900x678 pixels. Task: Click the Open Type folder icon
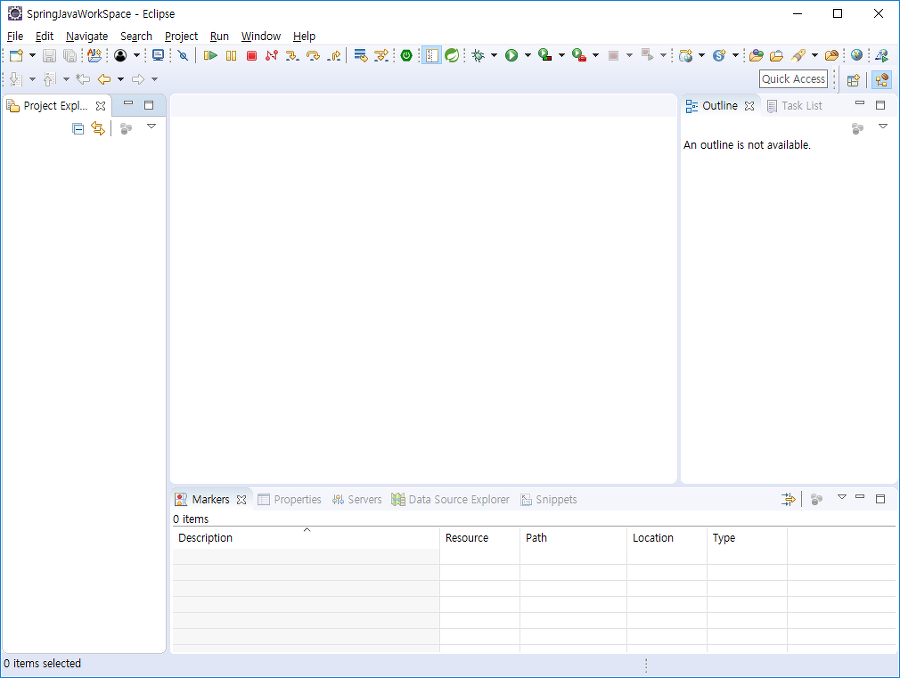point(757,56)
